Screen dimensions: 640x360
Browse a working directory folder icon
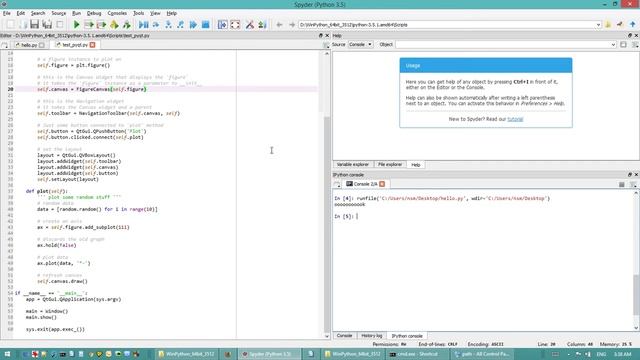608,24
